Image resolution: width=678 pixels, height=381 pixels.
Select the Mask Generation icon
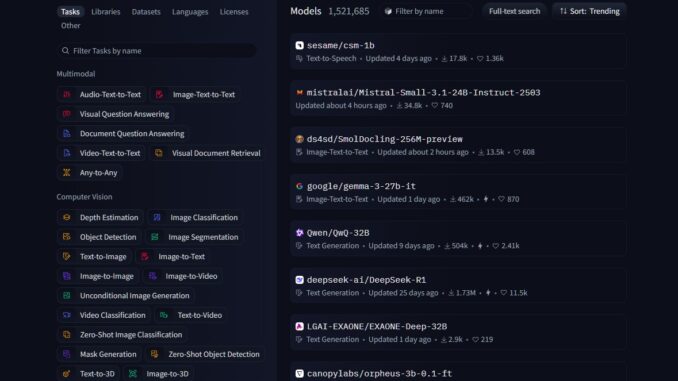pyautogui.click(x=67, y=354)
